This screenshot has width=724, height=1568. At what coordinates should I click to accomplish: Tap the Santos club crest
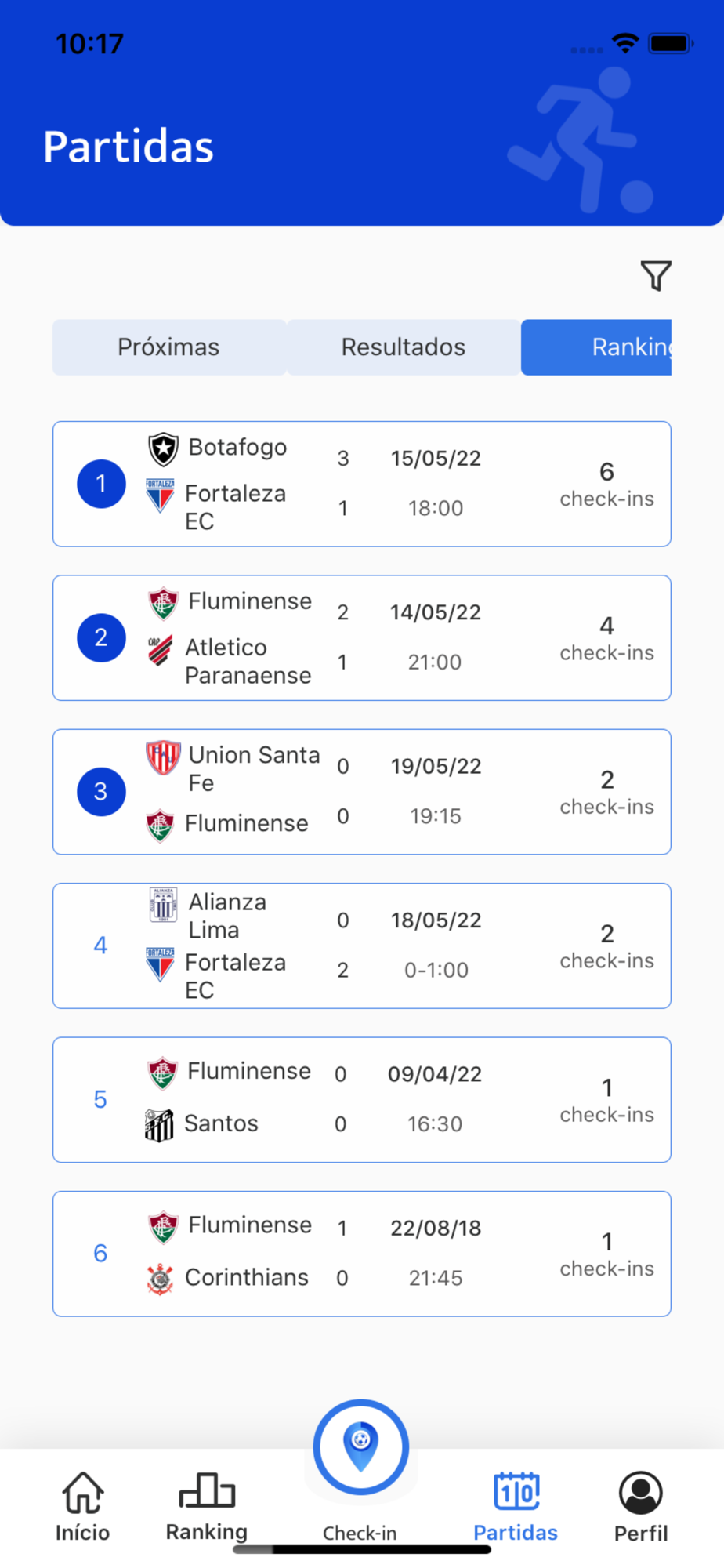[159, 1125]
